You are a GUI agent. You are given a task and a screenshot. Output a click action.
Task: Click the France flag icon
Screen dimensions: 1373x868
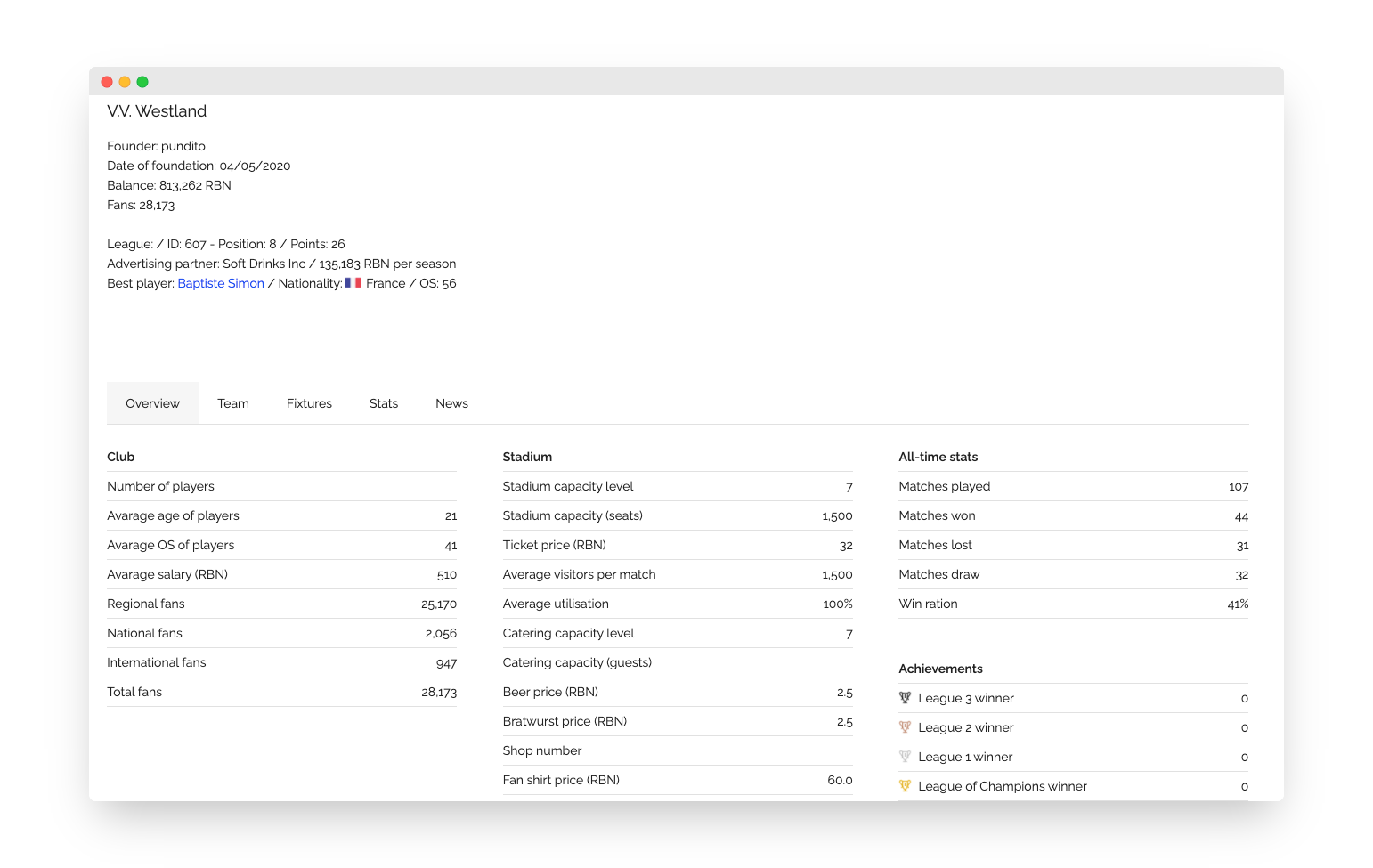[x=353, y=283]
